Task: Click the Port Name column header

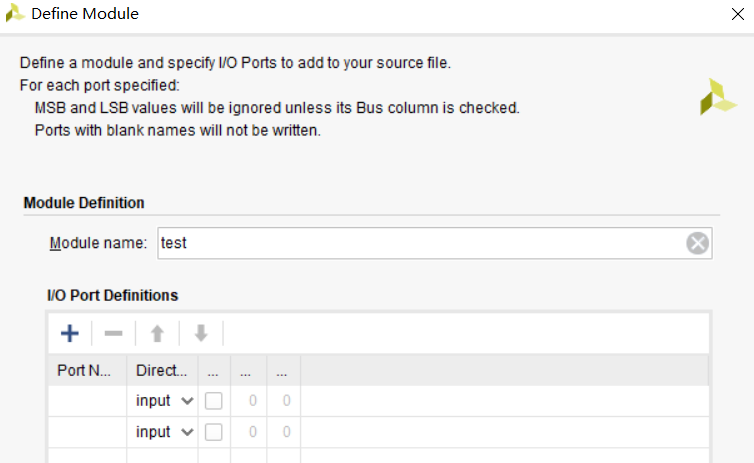Action: pos(88,370)
